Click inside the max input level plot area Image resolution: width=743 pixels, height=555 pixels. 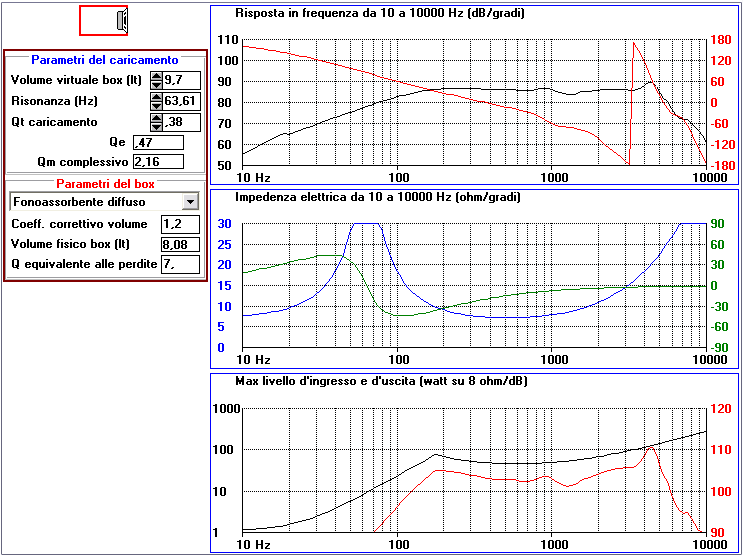(x=474, y=470)
